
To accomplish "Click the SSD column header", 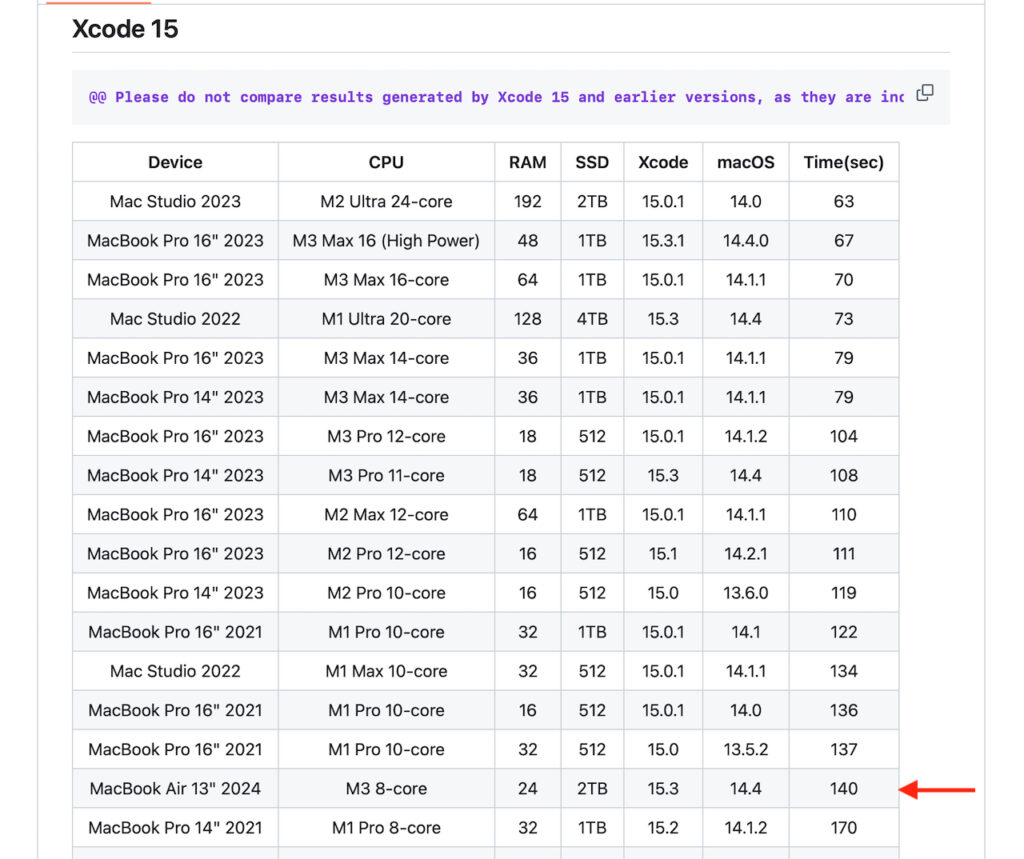I will coord(592,162).
